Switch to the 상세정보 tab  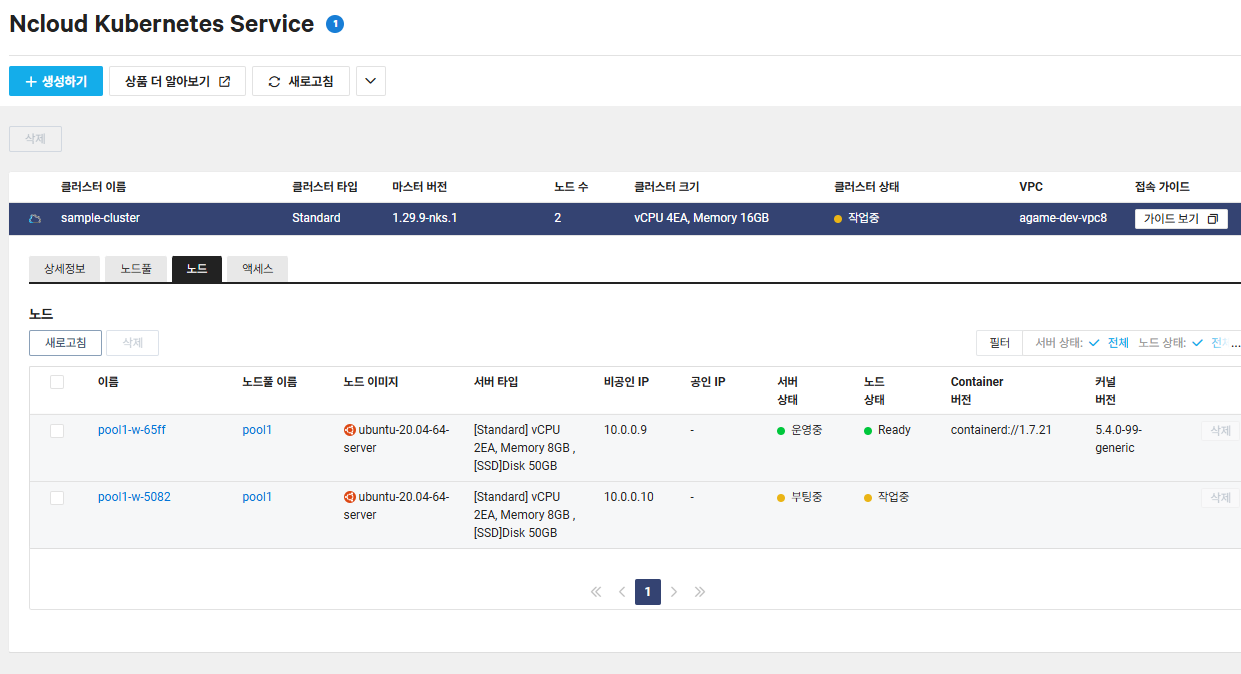click(65, 269)
